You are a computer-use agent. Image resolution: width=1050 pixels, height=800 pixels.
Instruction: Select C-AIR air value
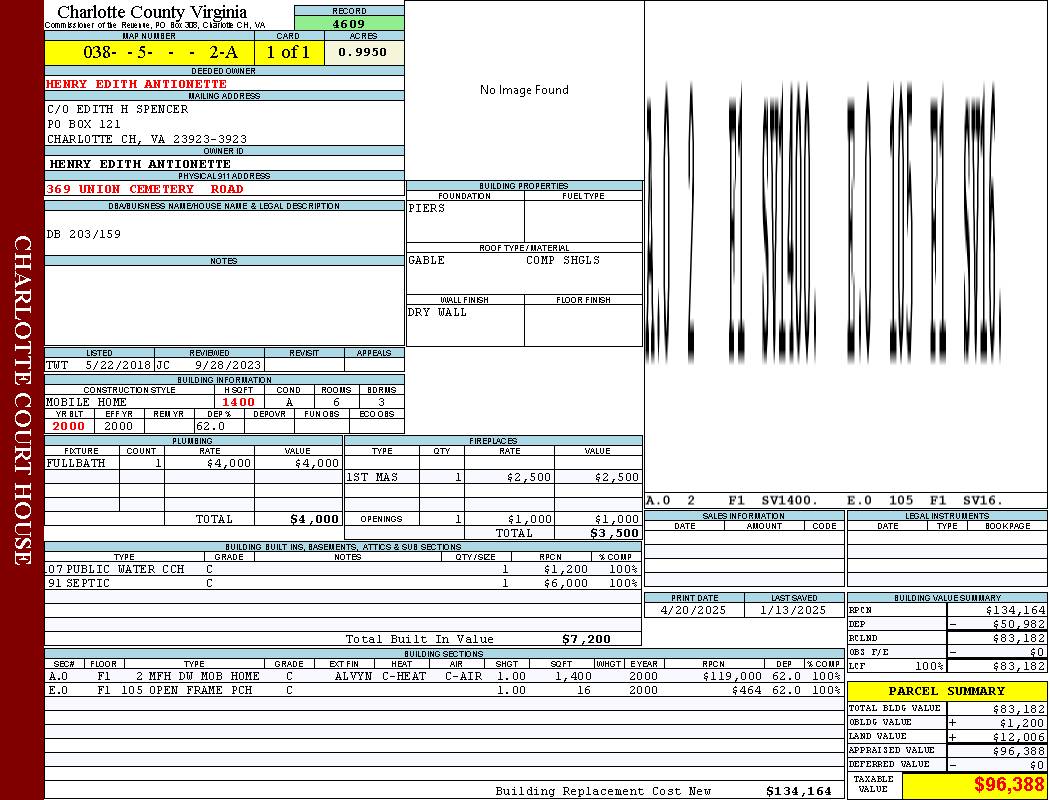pos(463,676)
